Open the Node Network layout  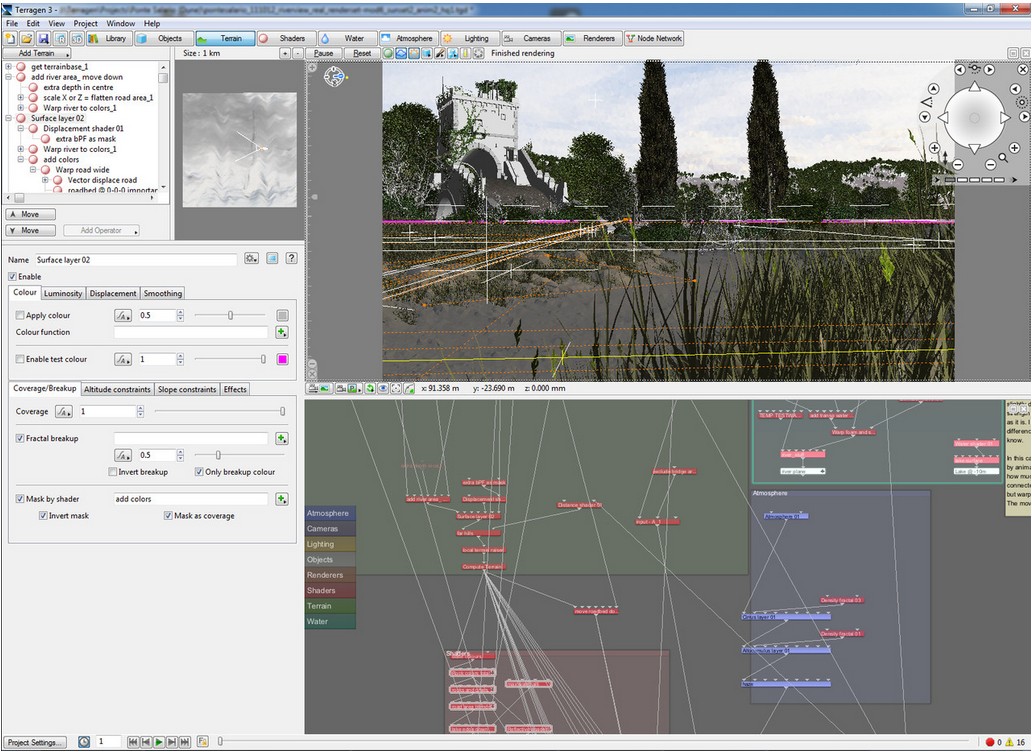pos(654,39)
